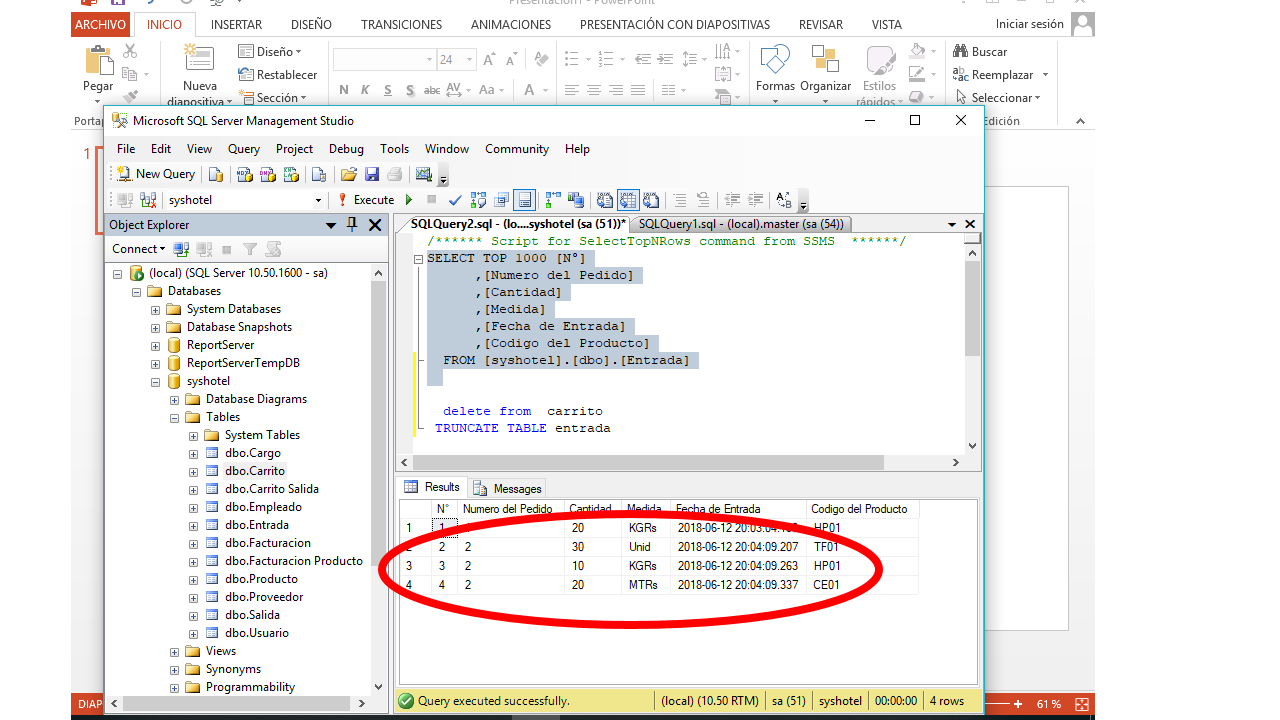Click the blue Parse checkmark icon
1280x720 pixels.
click(455, 200)
